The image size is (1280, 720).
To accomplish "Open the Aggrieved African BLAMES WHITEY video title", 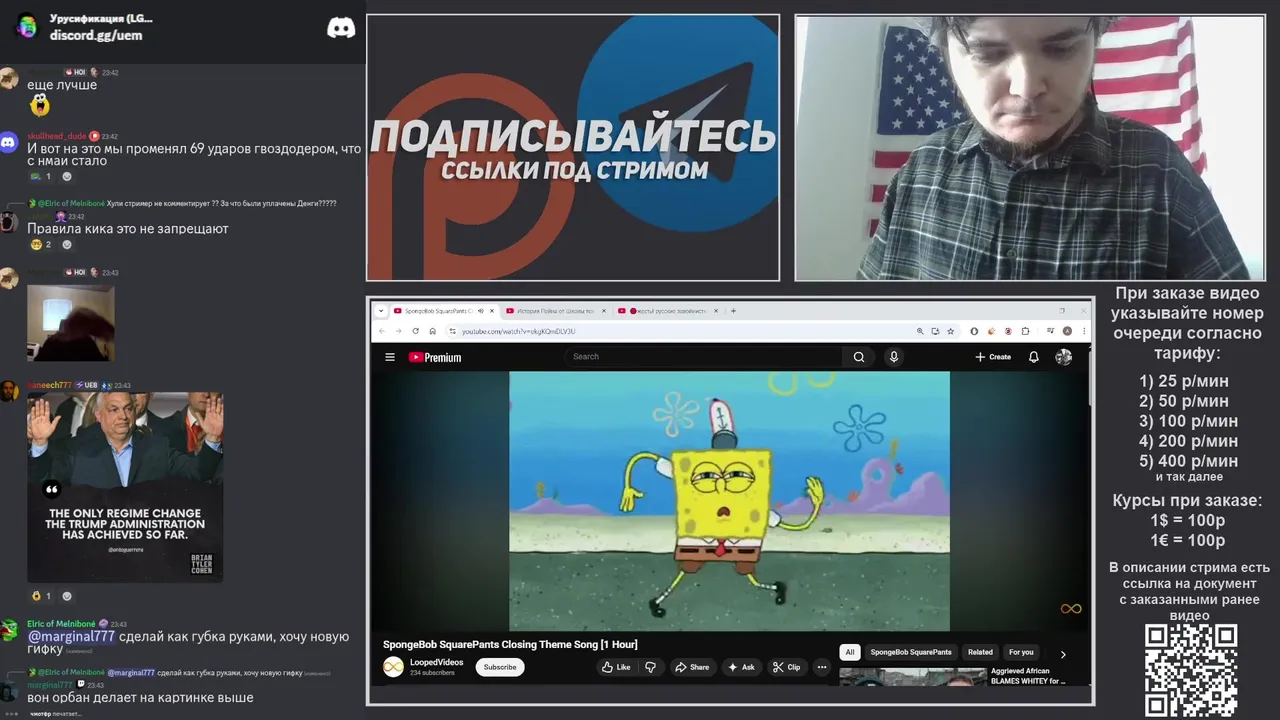I will (x=1028, y=676).
